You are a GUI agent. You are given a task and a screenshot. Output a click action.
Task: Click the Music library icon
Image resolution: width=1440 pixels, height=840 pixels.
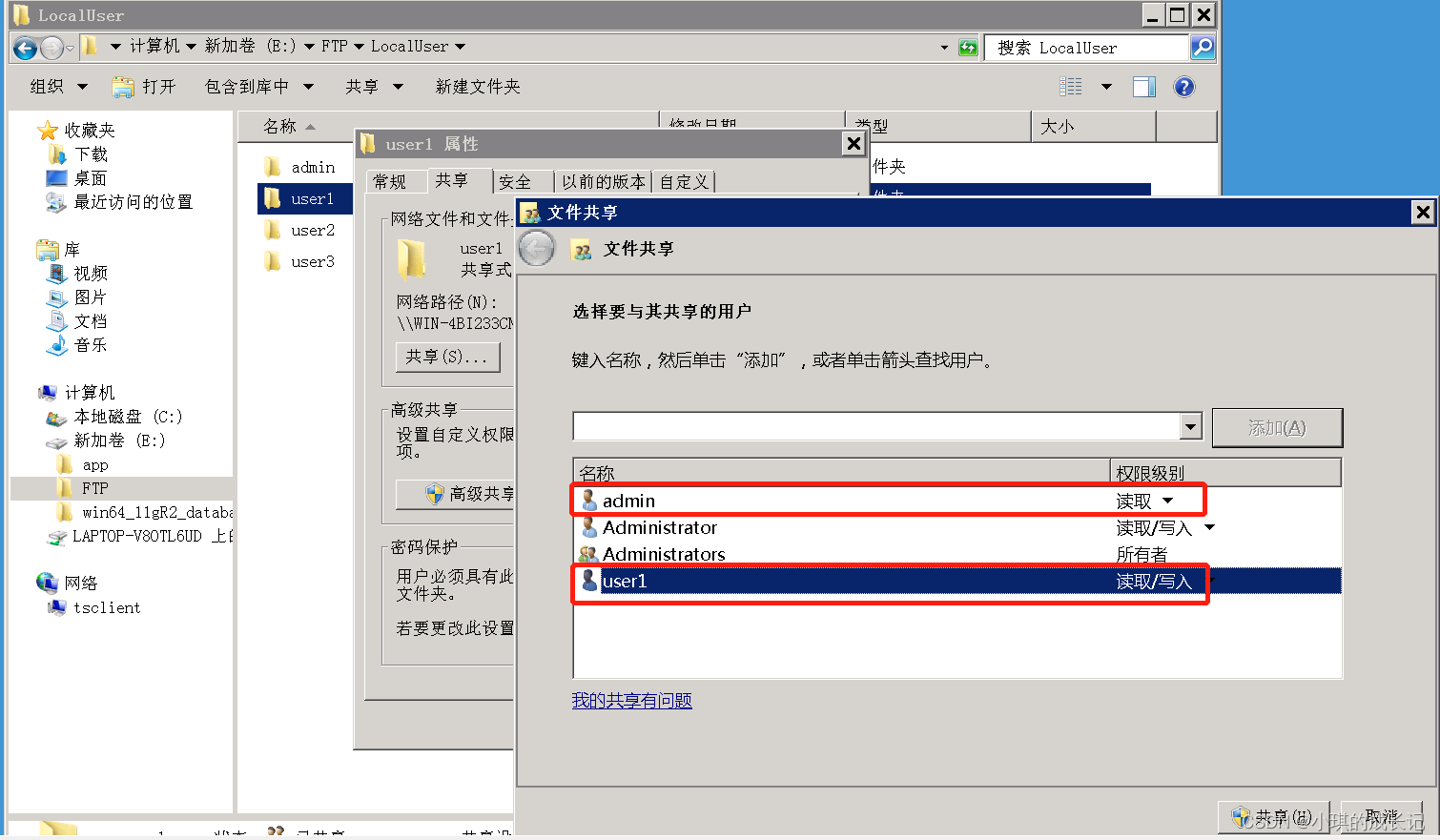[x=57, y=345]
